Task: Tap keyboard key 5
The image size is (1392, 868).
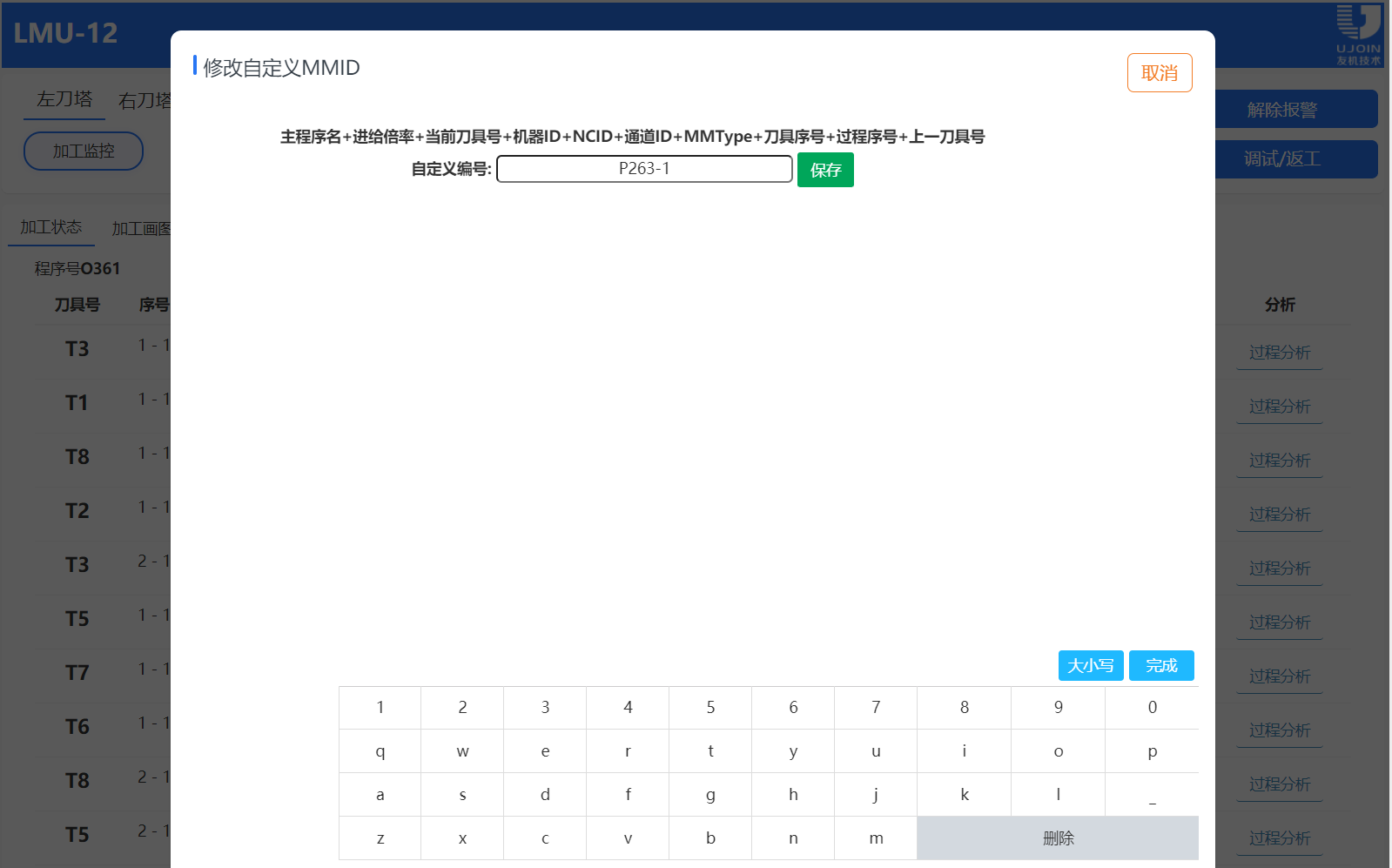Action: click(x=710, y=708)
